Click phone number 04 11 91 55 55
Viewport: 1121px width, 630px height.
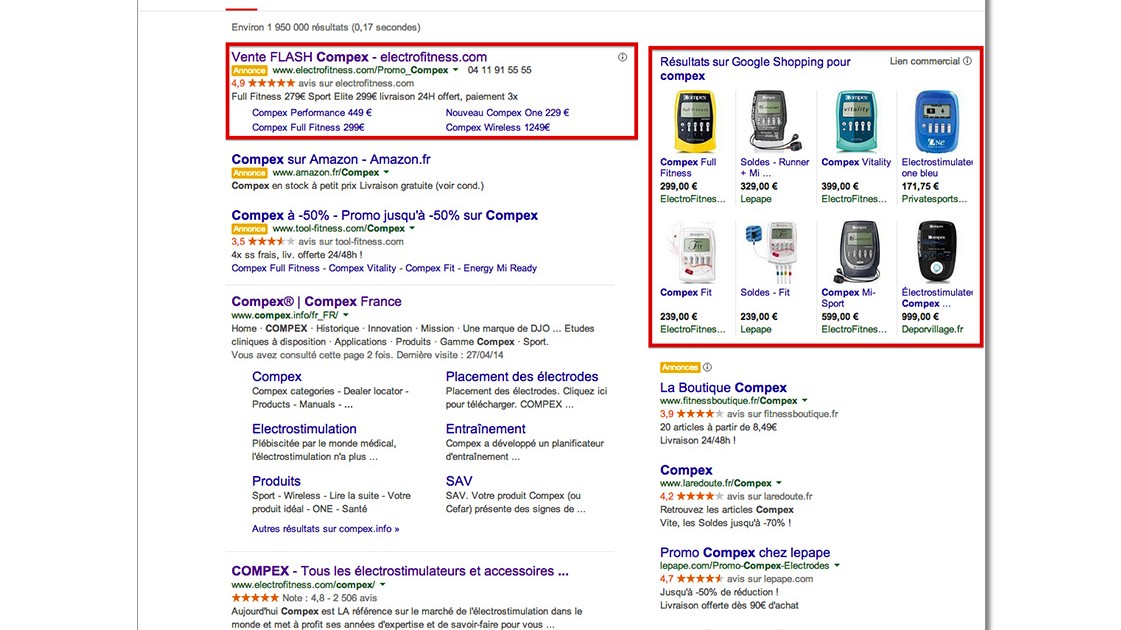(x=500, y=70)
